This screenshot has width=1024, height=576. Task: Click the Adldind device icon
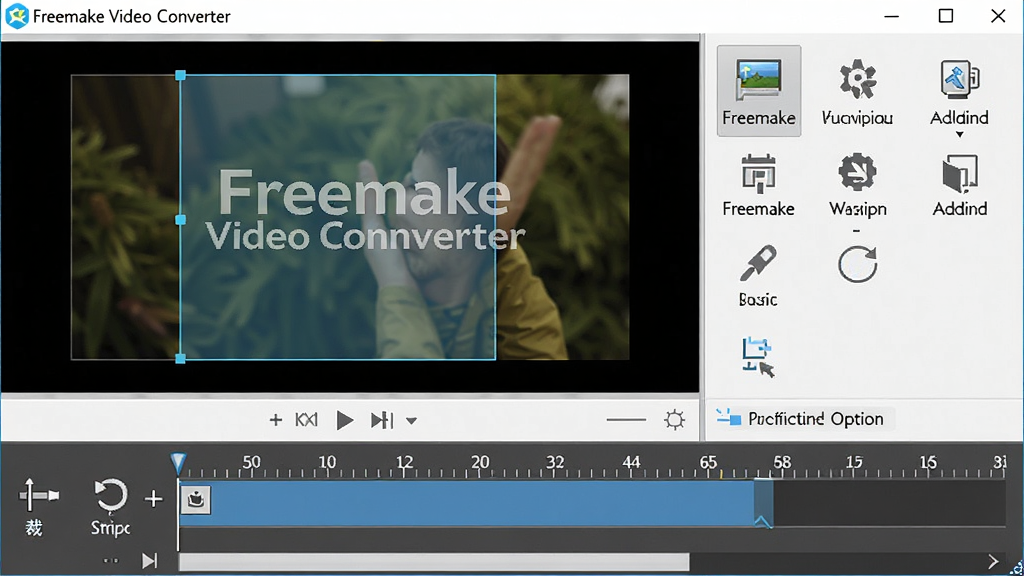959,80
